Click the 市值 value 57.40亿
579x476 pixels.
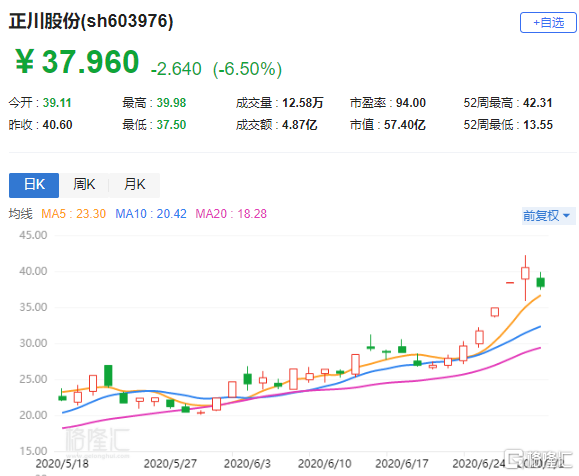[404, 125]
